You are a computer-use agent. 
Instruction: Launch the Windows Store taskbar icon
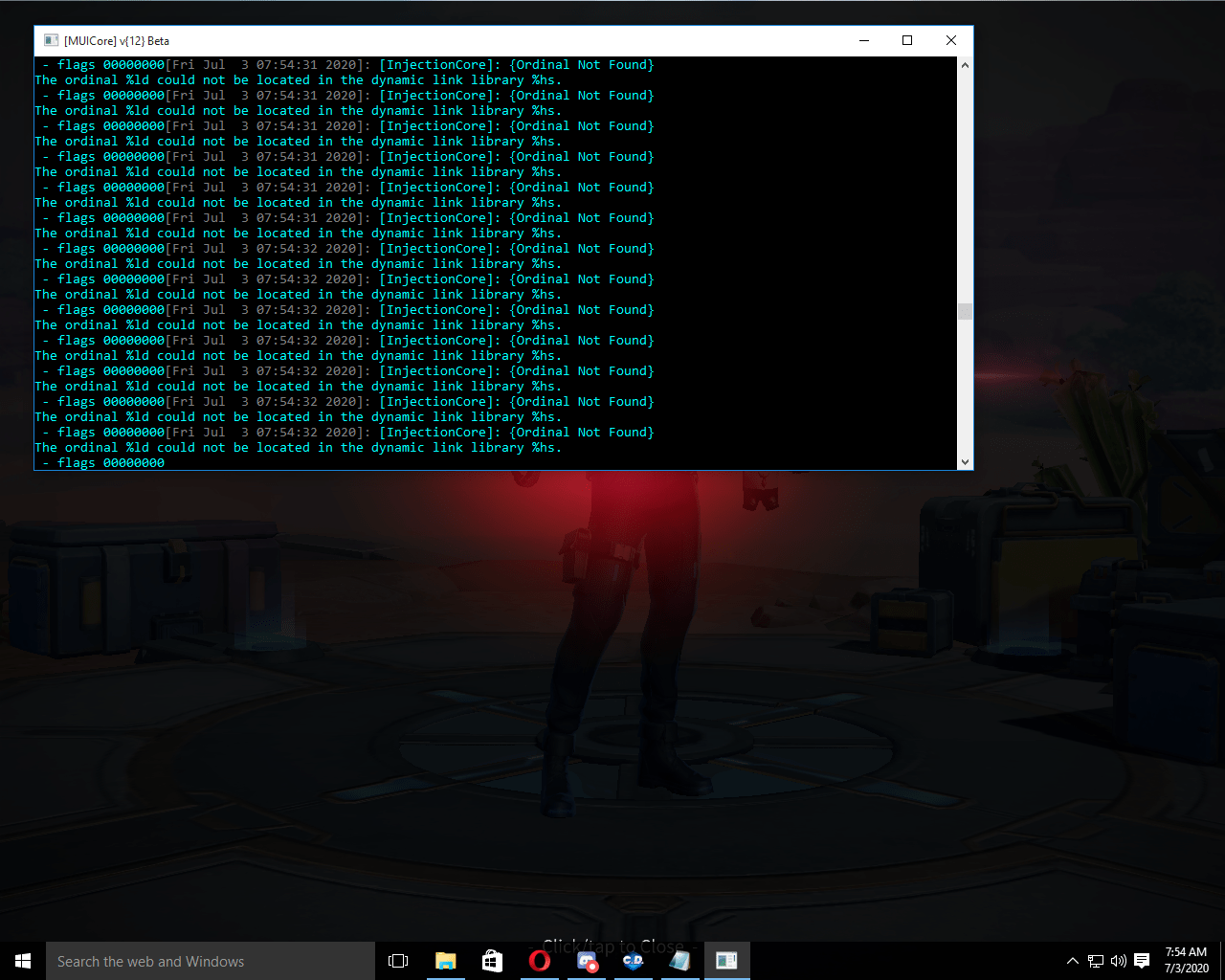point(492,961)
